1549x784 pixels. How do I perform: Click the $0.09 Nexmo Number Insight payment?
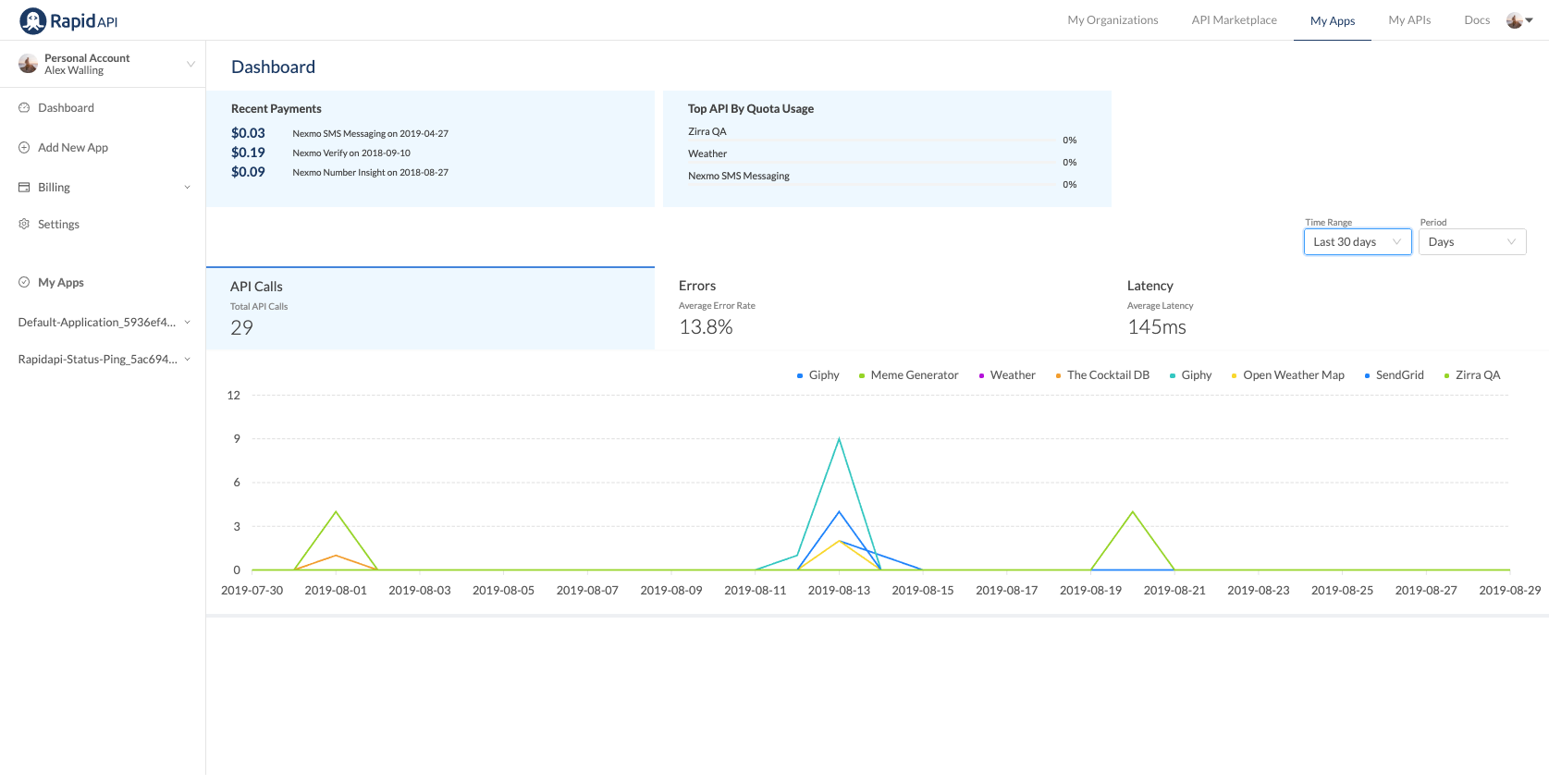click(339, 172)
